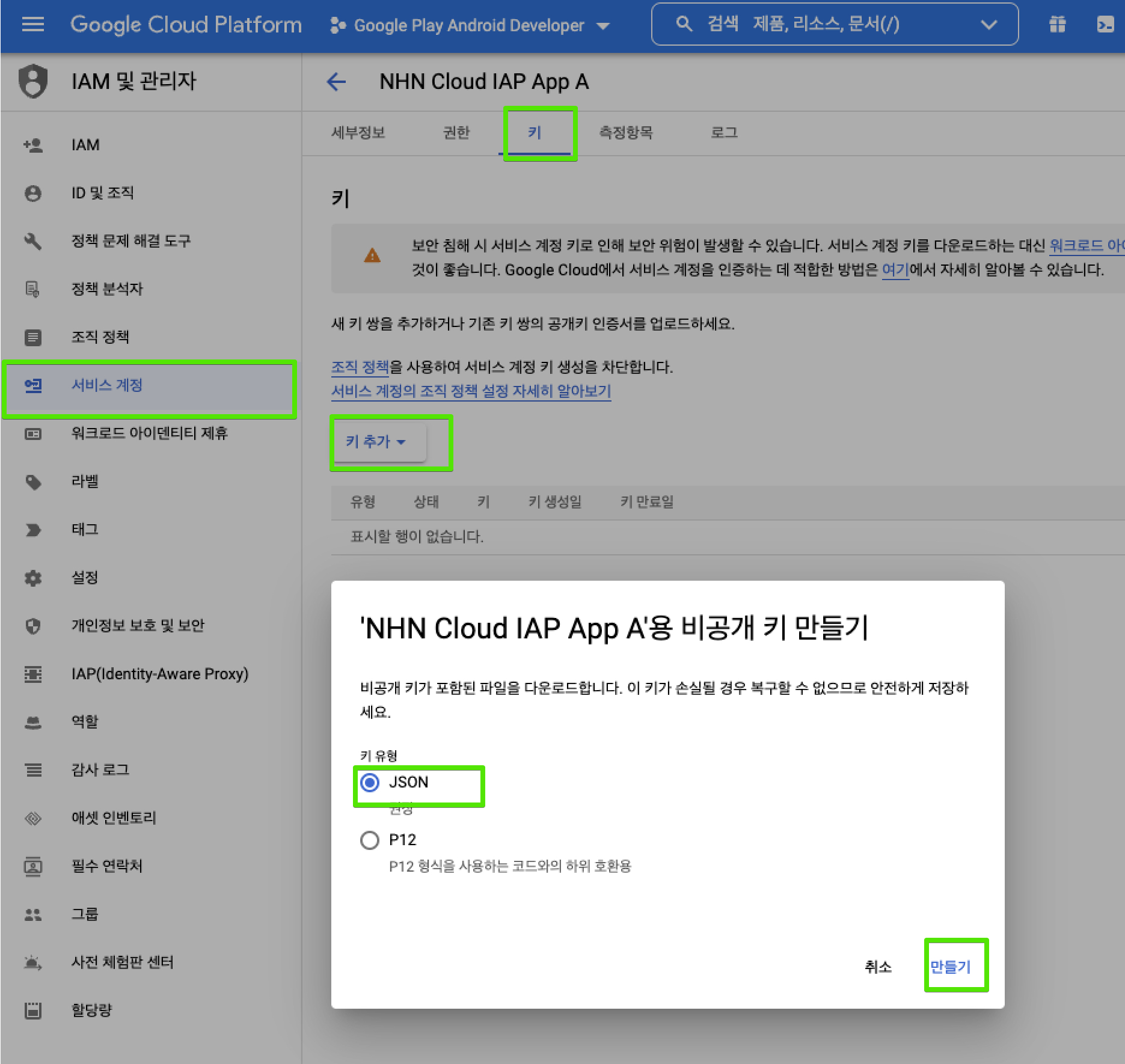Select the JSON key type radio button
This screenshot has width=1125, height=1064.
click(x=370, y=782)
